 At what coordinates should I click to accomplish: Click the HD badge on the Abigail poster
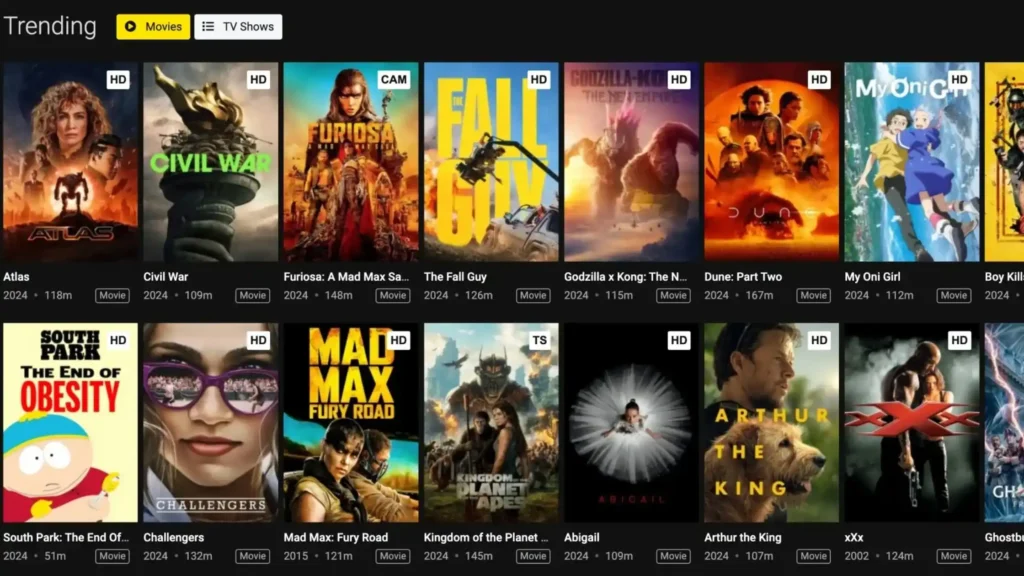tap(678, 340)
